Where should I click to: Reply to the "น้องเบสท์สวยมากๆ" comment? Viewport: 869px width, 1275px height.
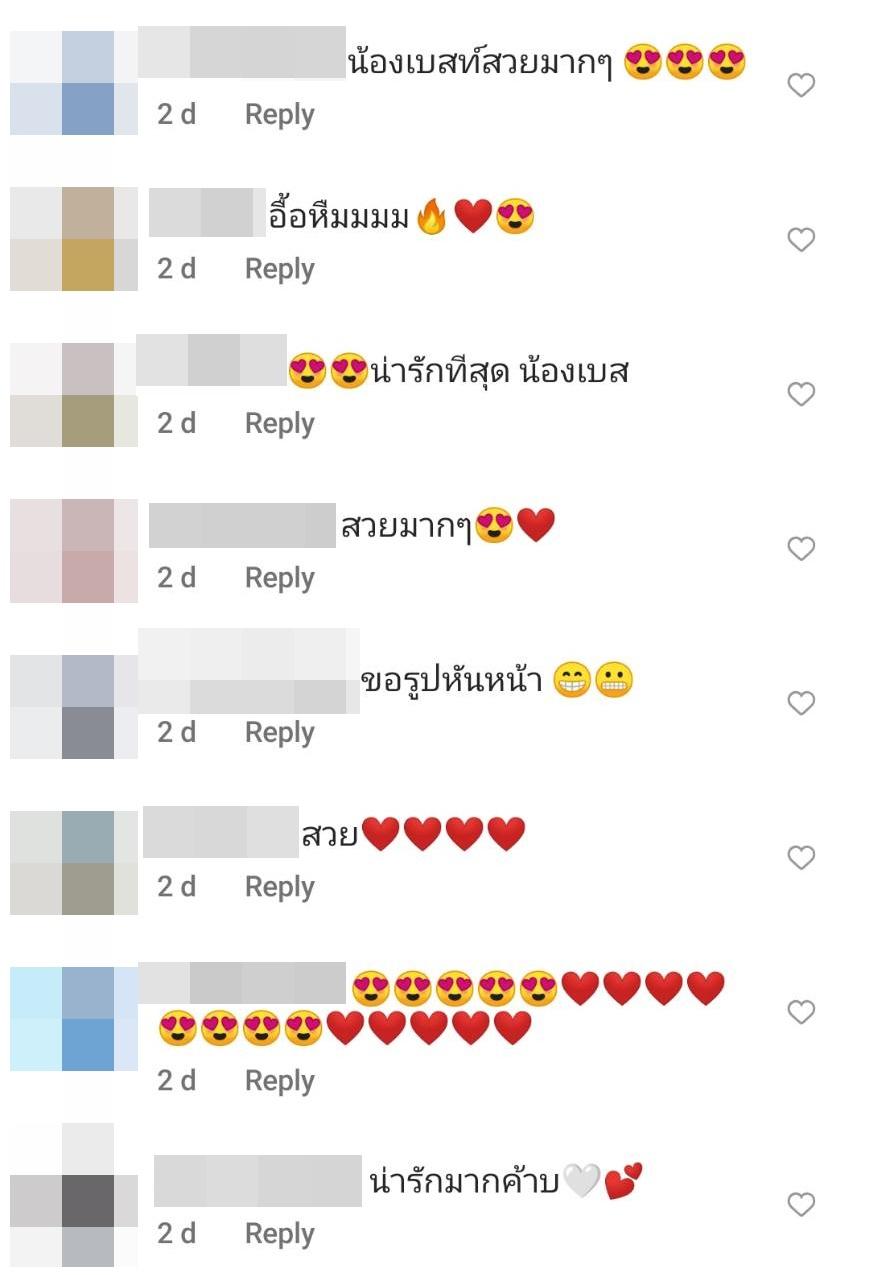pyautogui.click(x=280, y=115)
